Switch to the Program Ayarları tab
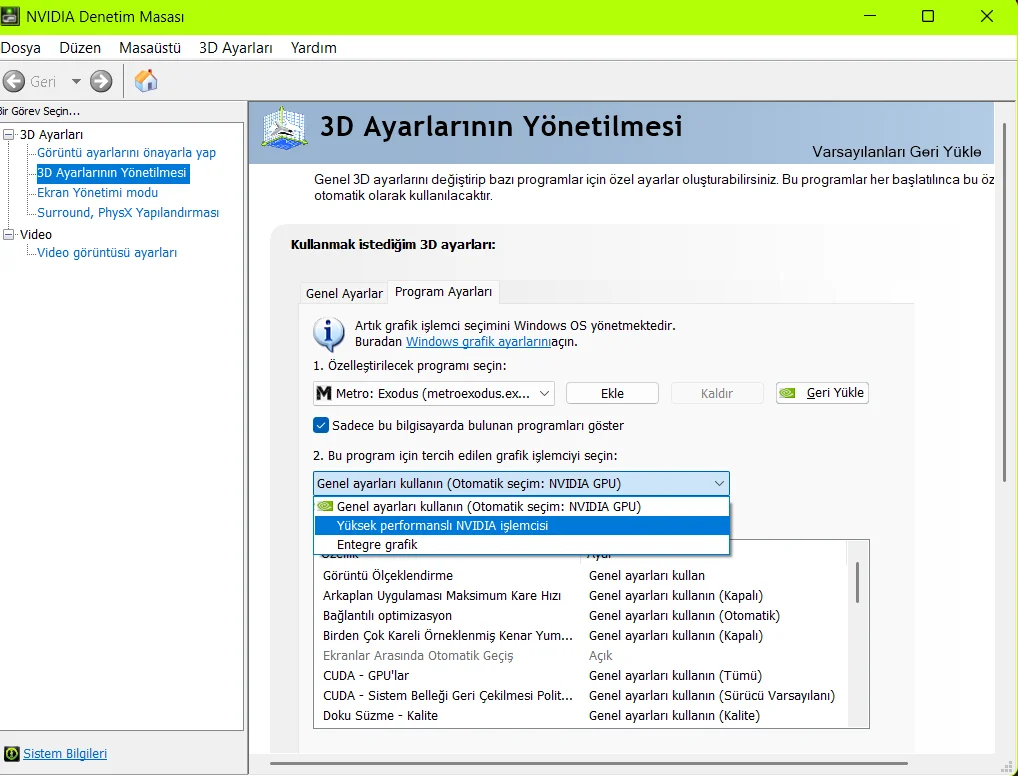This screenshot has height=776, width=1018. 443,292
